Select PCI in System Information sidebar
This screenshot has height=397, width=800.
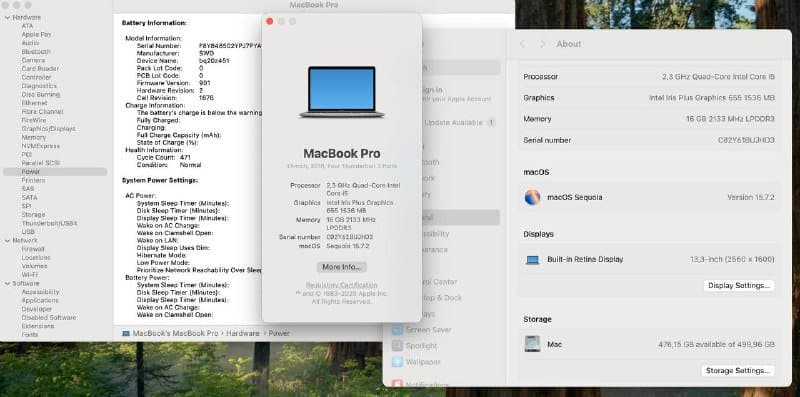click(27, 155)
